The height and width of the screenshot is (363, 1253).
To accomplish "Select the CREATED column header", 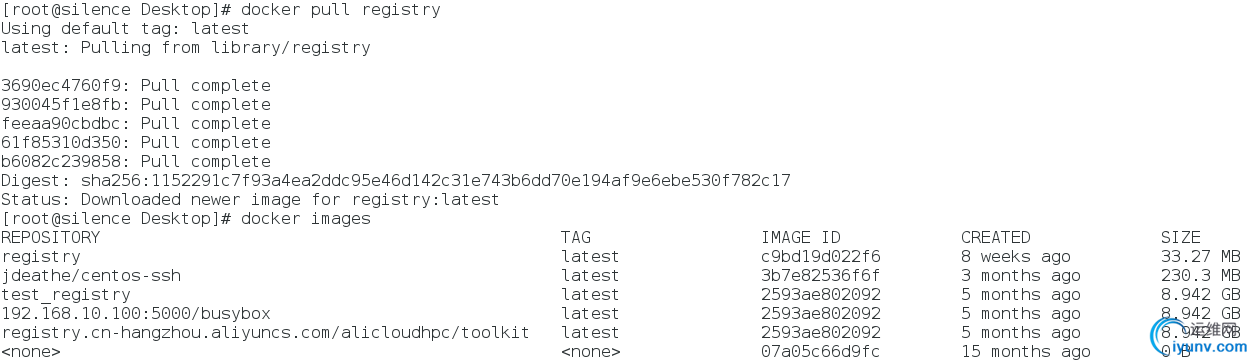I will [996, 238].
